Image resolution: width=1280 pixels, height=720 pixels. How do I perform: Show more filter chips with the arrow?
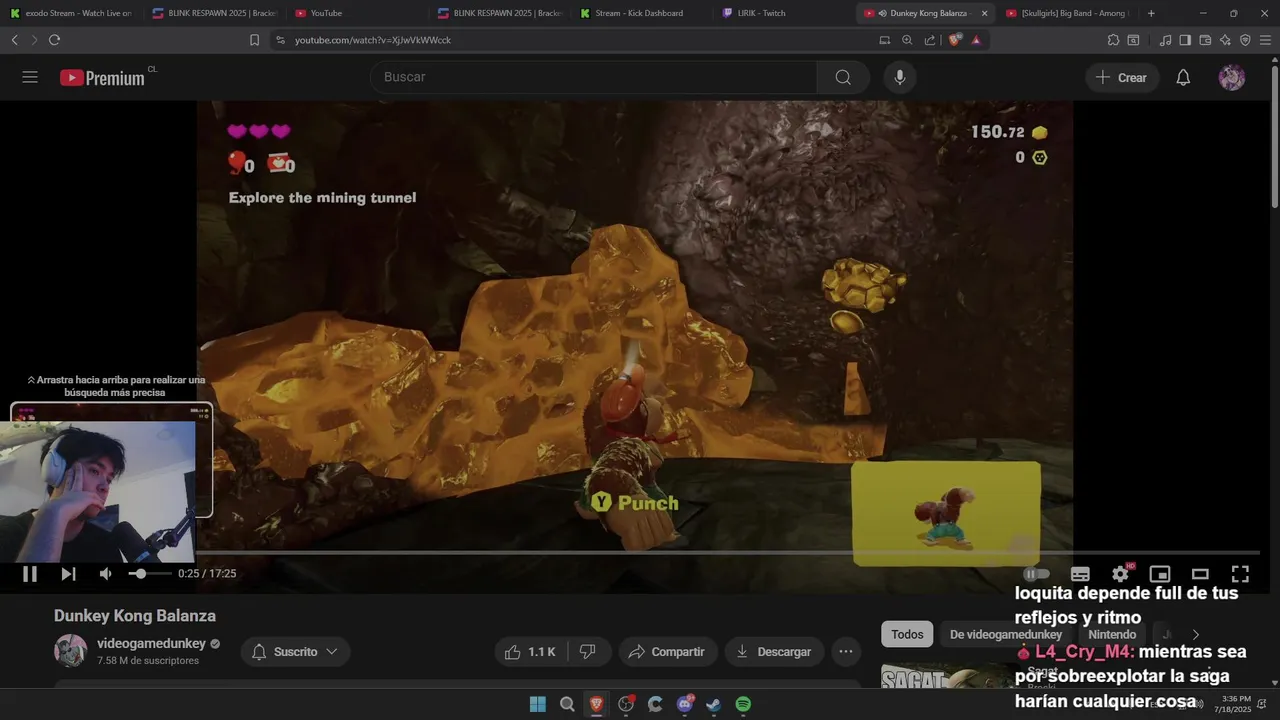point(1195,635)
